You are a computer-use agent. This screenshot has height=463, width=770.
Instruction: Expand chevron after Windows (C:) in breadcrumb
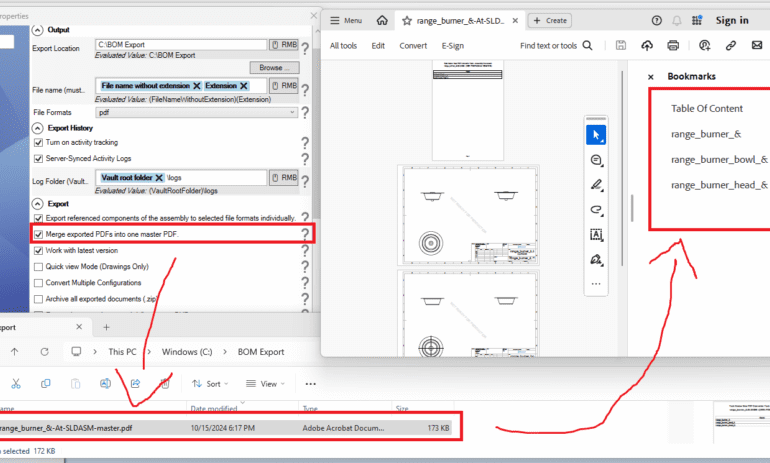point(225,352)
